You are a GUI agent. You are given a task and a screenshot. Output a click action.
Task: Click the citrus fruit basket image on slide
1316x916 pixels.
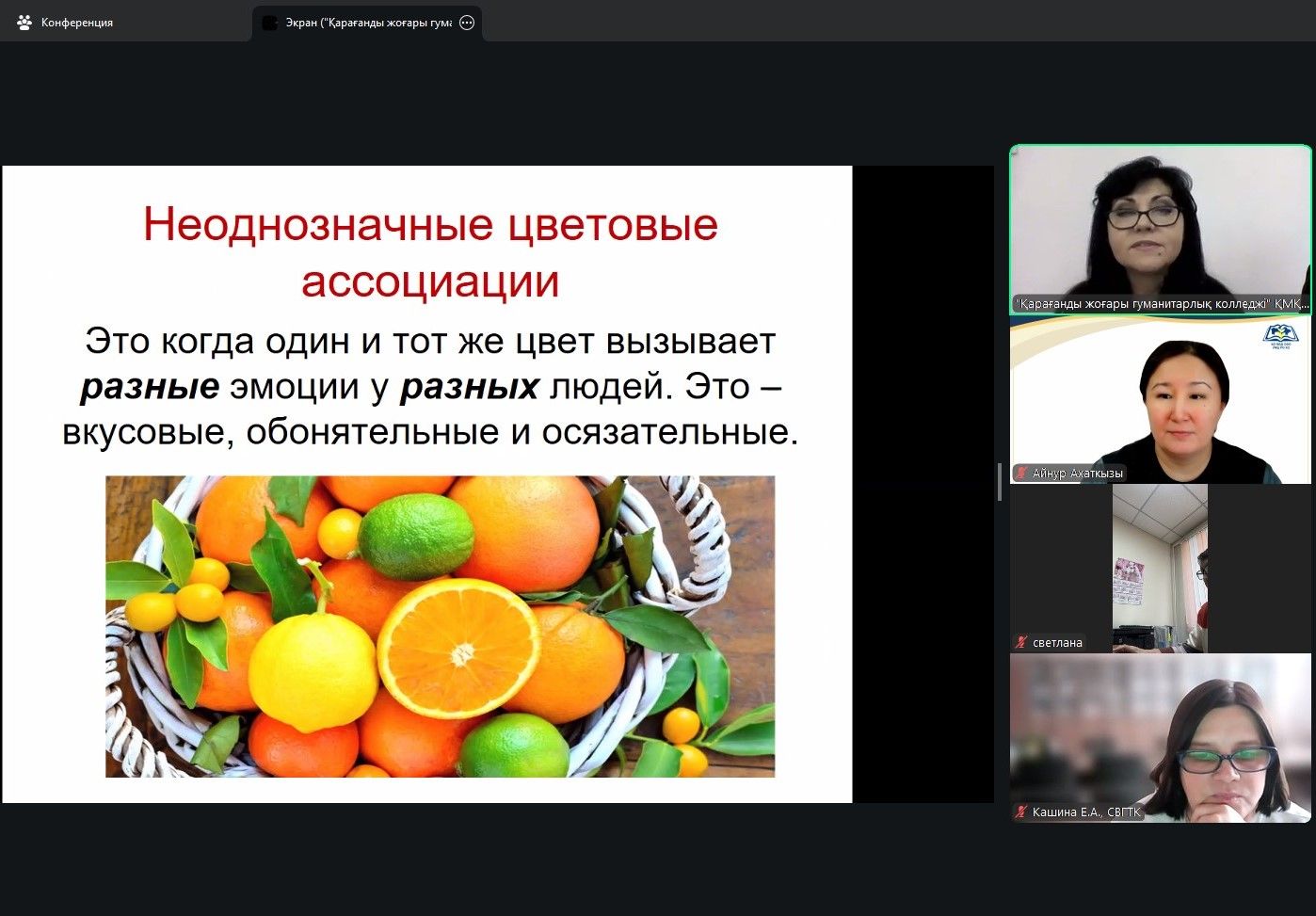440,626
